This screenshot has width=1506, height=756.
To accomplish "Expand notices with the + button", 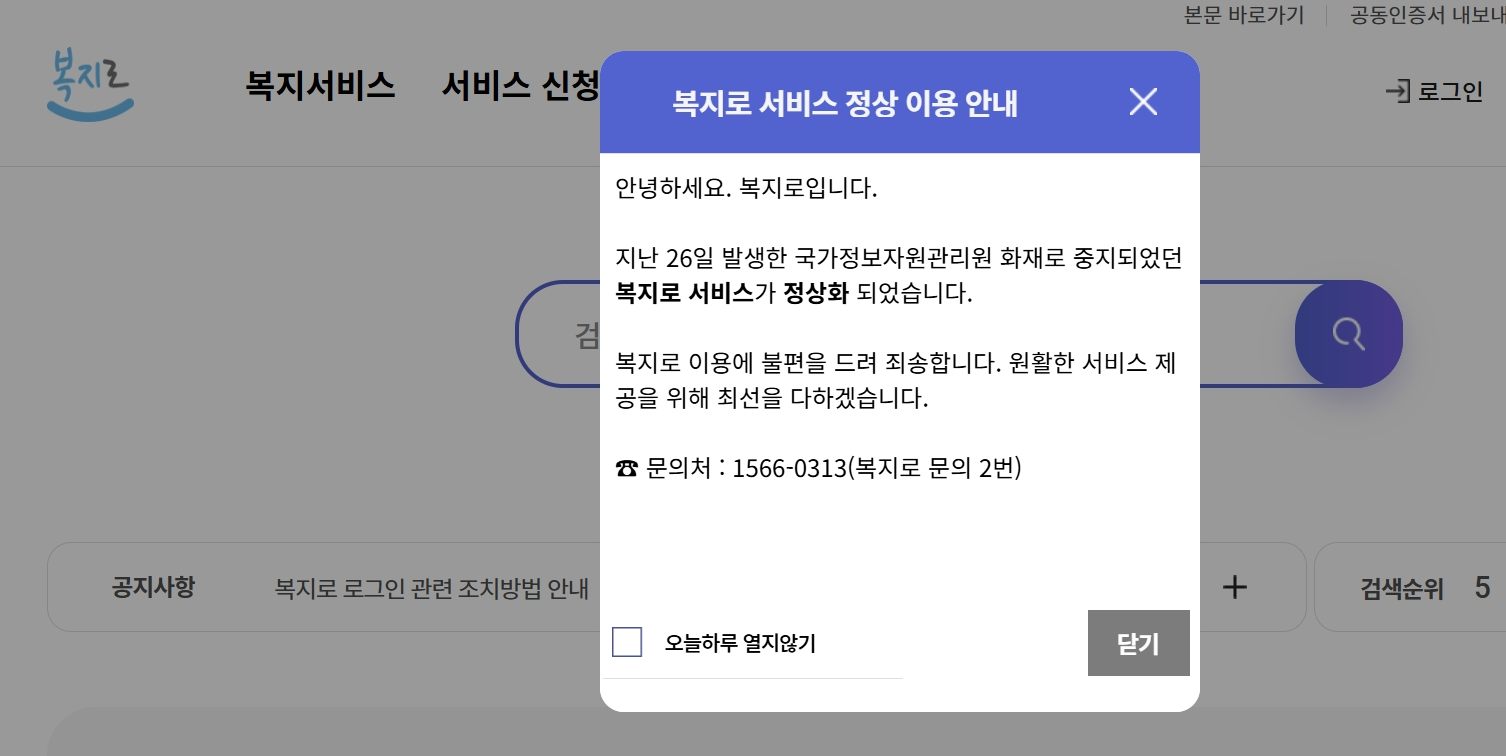I will coord(1234,587).
